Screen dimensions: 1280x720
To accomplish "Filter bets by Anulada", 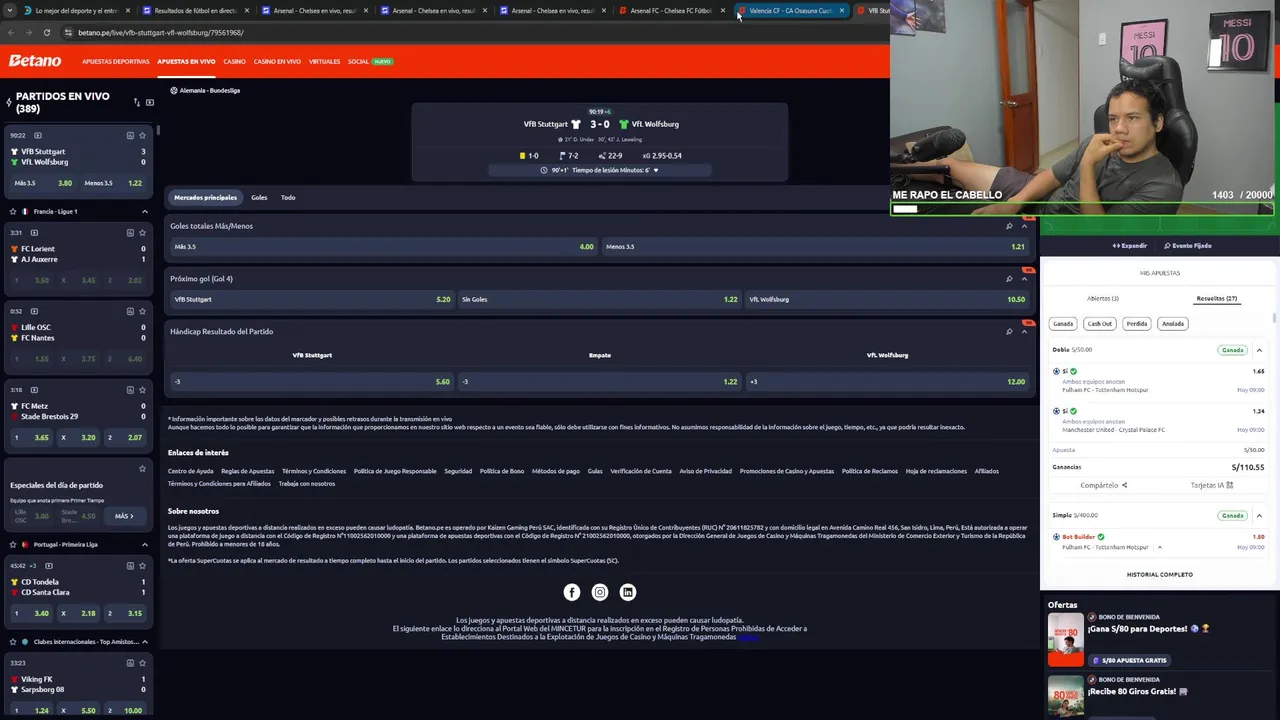I will click(1173, 323).
